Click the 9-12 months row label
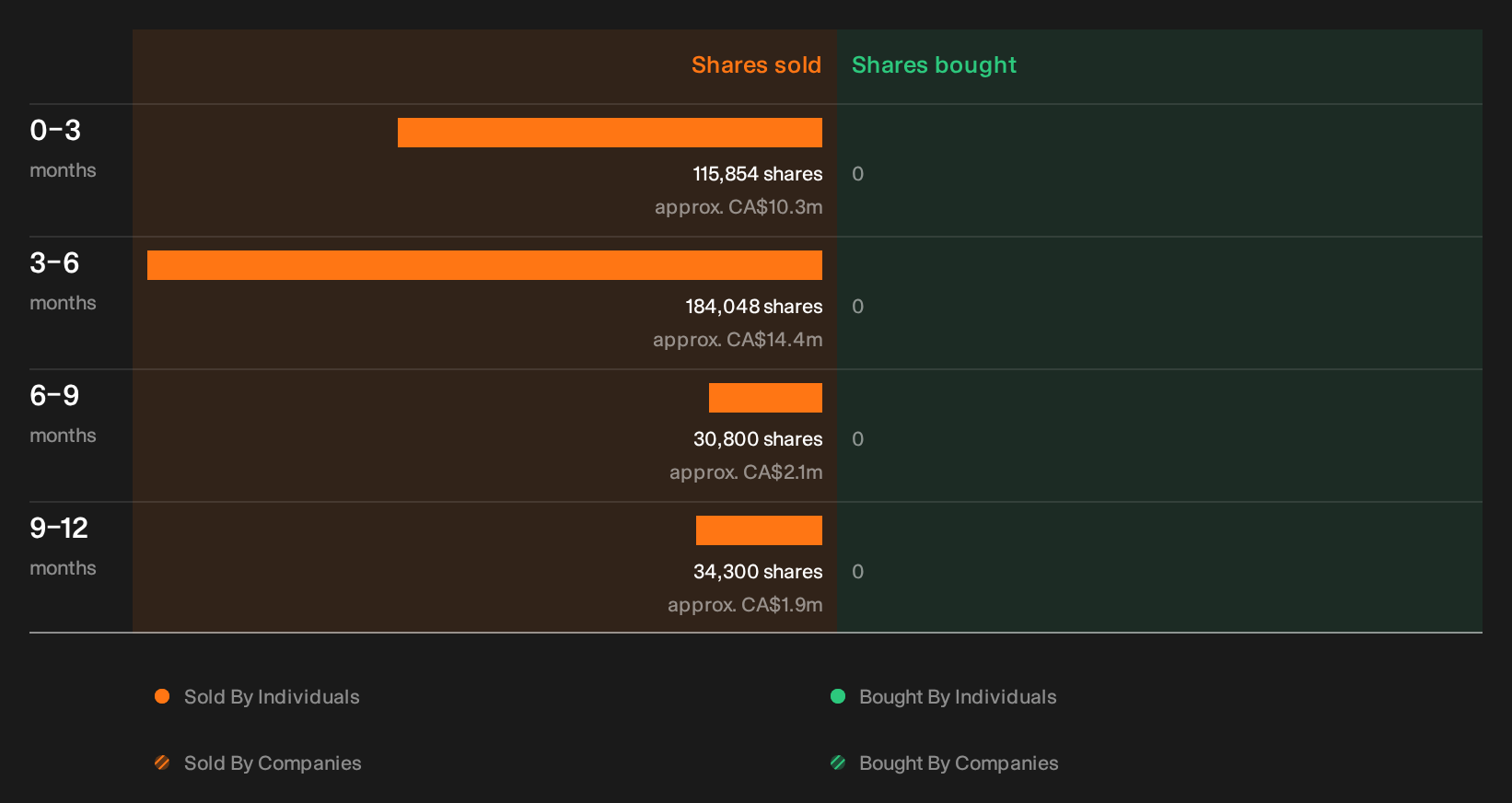The width and height of the screenshot is (1512, 803). (63, 547)
